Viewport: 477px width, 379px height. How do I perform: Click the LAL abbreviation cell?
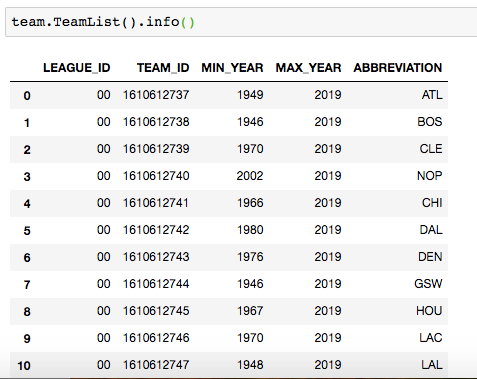pyautogui.click(x=432, y=365)
